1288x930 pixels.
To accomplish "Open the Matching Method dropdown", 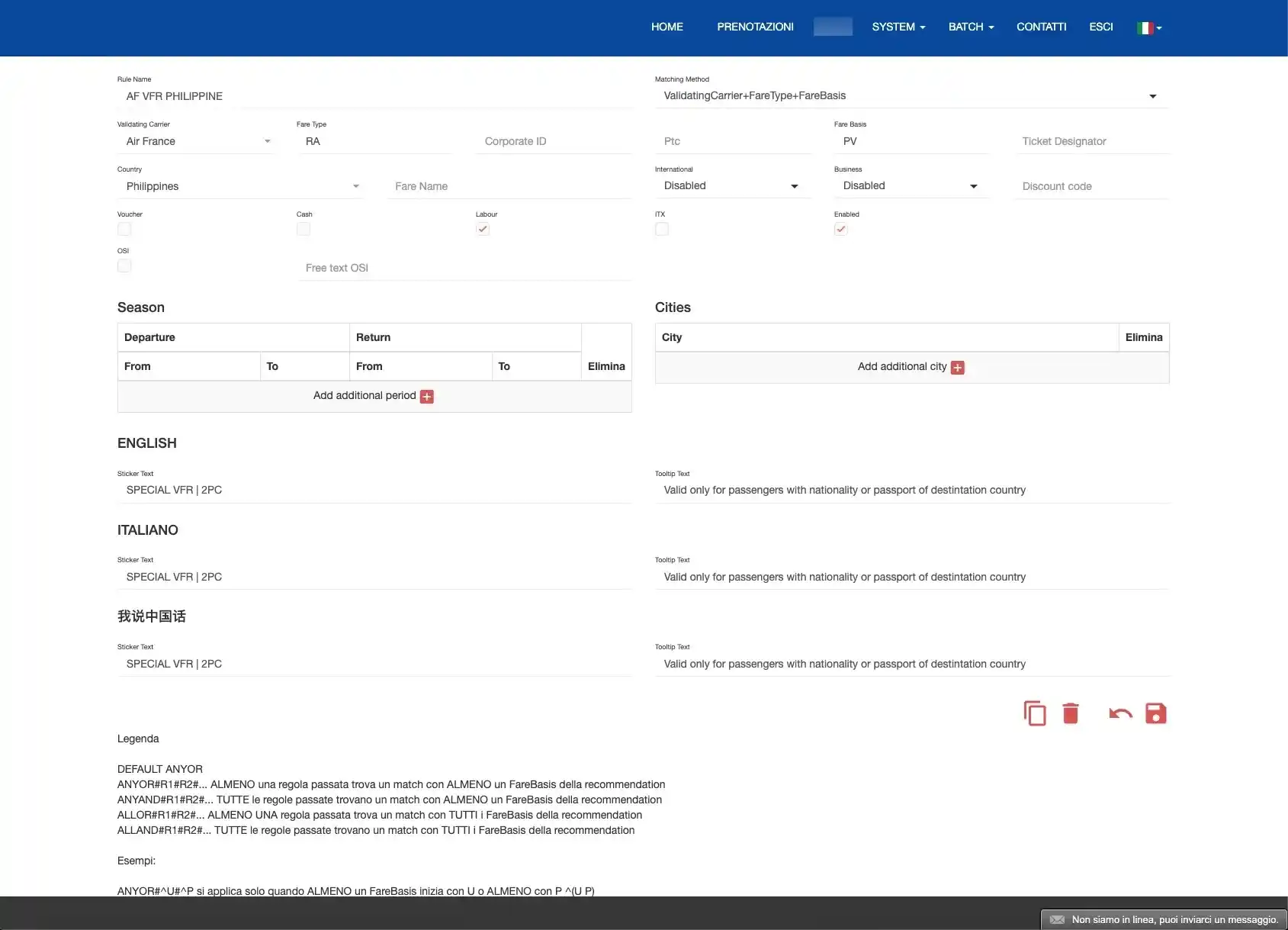I will pyautogui.click(x=911, y=96).
